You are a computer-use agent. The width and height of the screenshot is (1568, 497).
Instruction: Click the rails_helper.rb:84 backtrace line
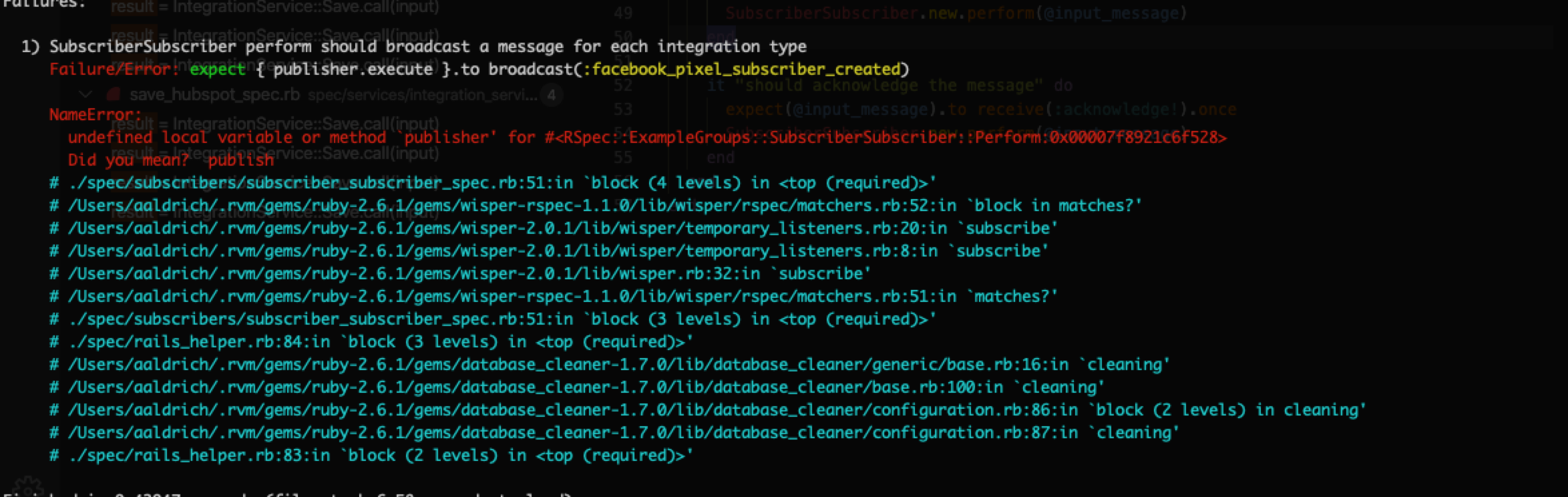pos(371,342)
